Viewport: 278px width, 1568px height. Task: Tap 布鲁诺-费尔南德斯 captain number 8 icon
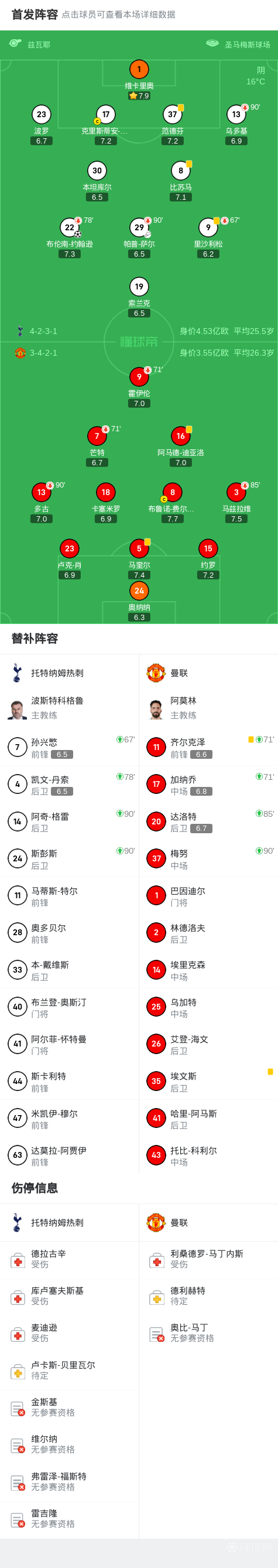(x=172, y=492)
